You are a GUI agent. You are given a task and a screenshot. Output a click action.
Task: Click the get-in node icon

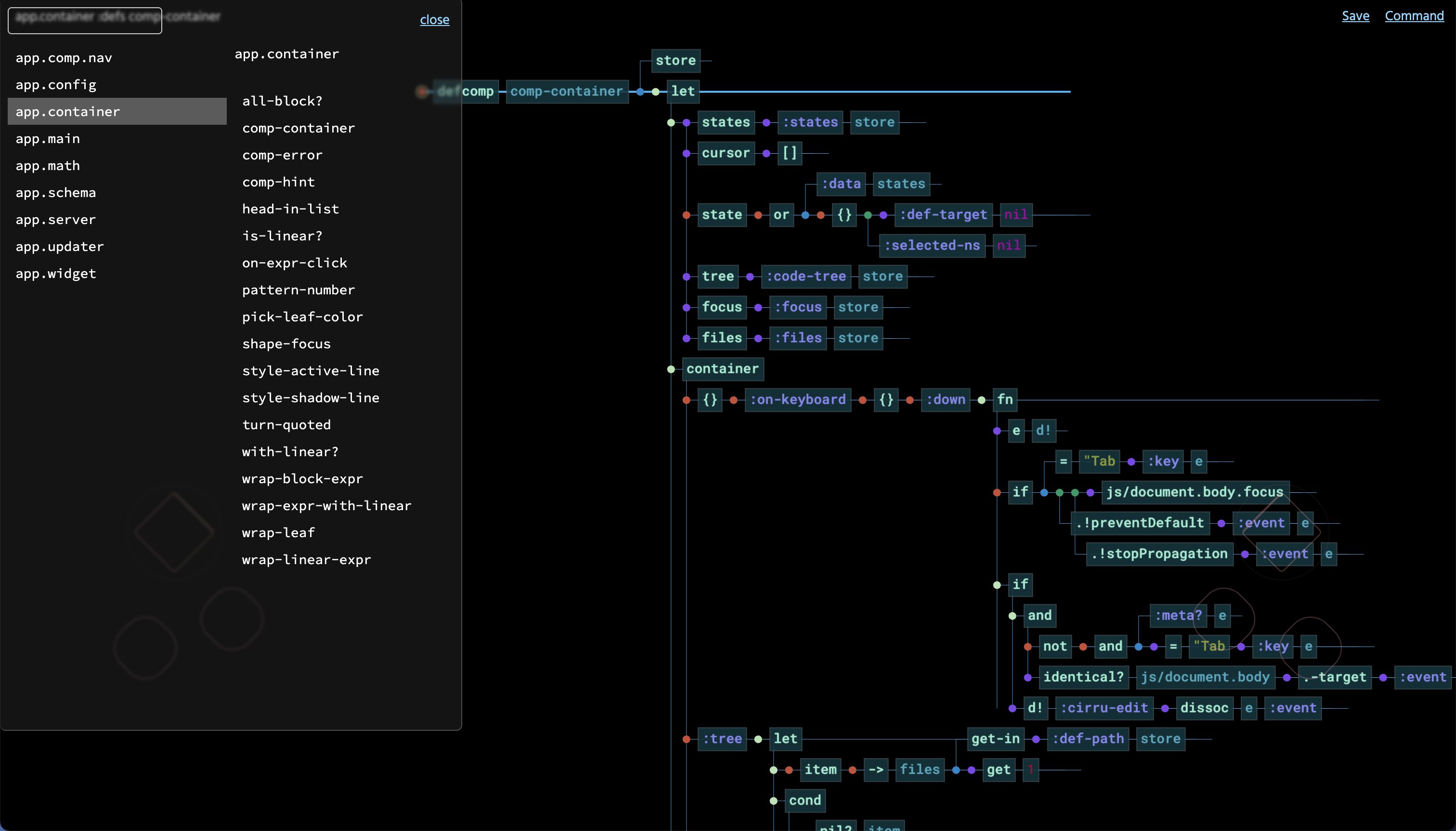click(x=1035, y=738)
